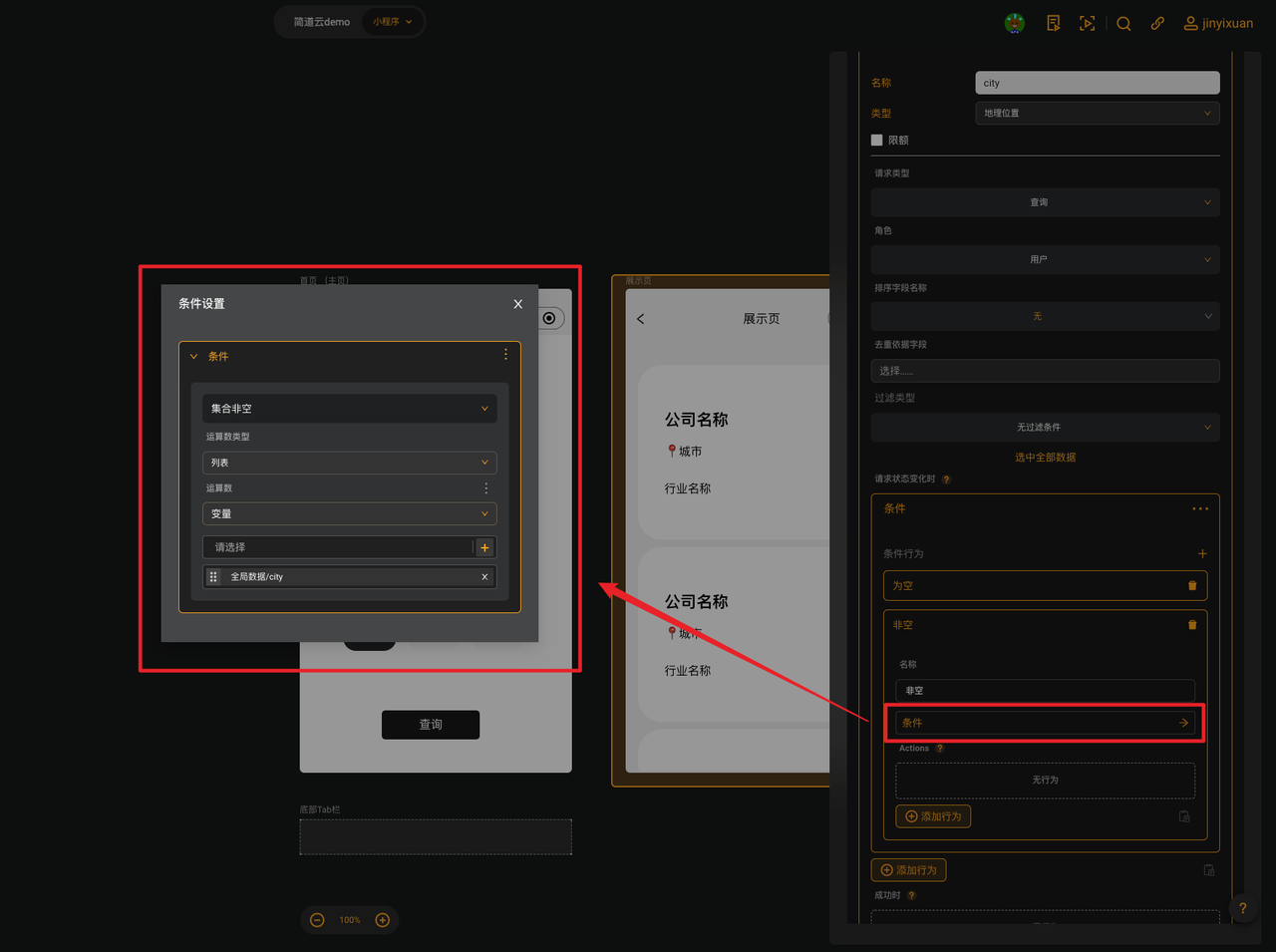Click the 名称 input field containing city
Image resolution: width=1276 pixels, height=952 pixels.
coord(1098,83)
